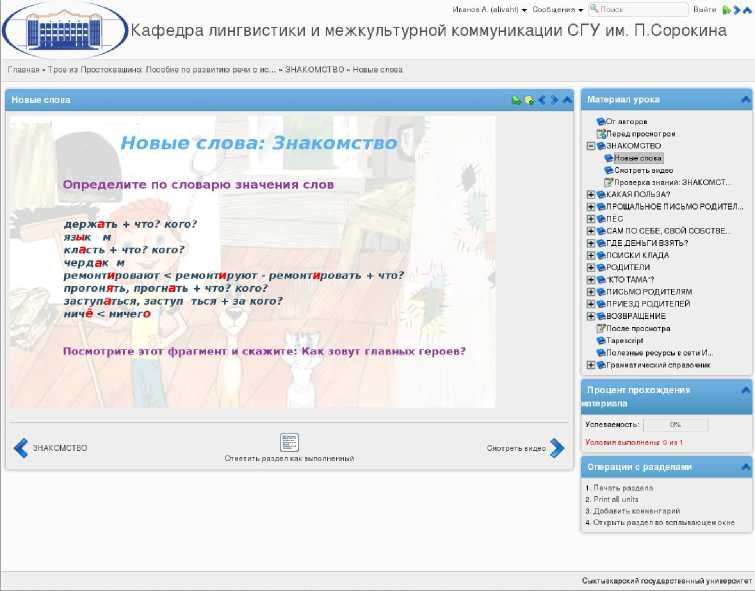
Task: Expand the КАКАЯ ПОЛЬЗА? tree node
Action: tap(590, 195)
